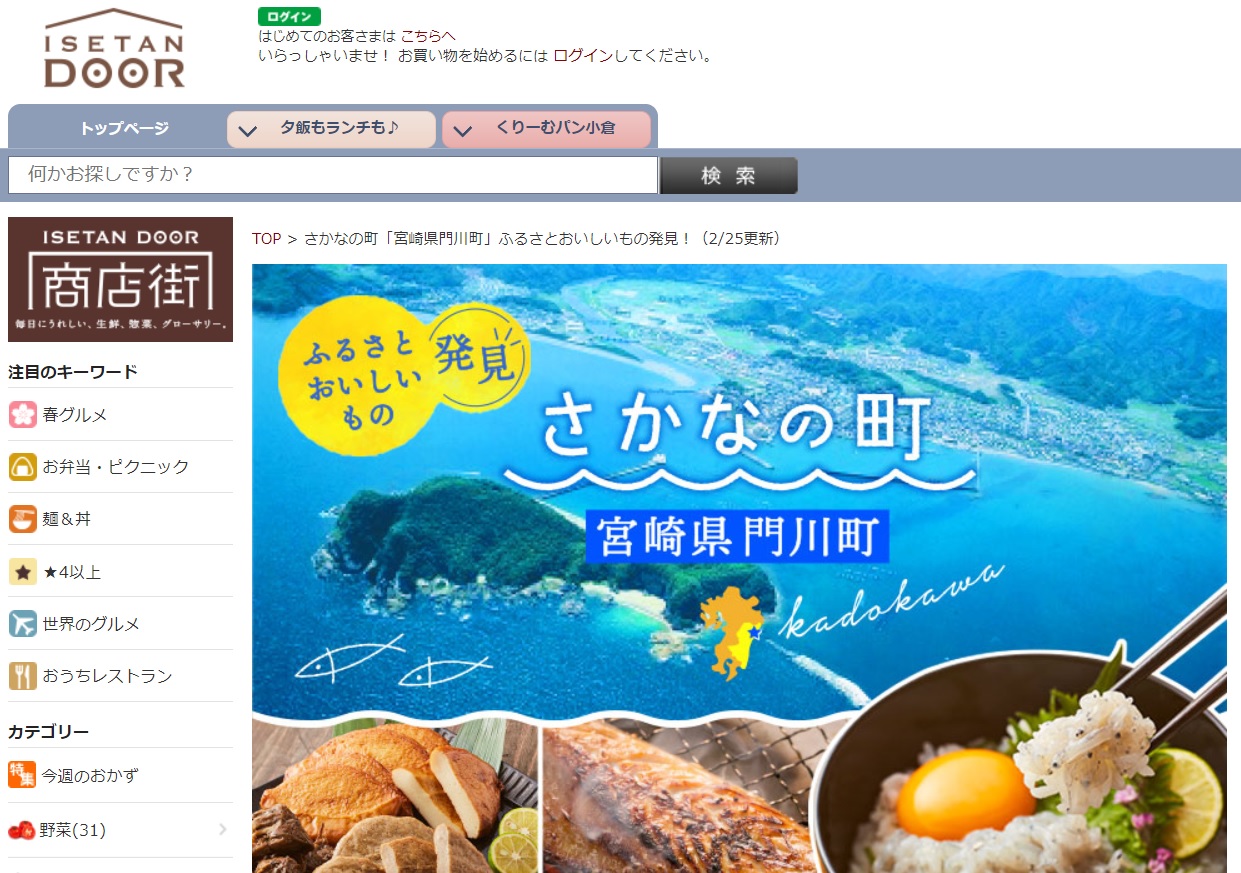Viewport: 1241px width, 873px height.
Task: Open the noodle bowl 麺＆丼 icon
Action: pyautogui.click(x=23, y=519)
